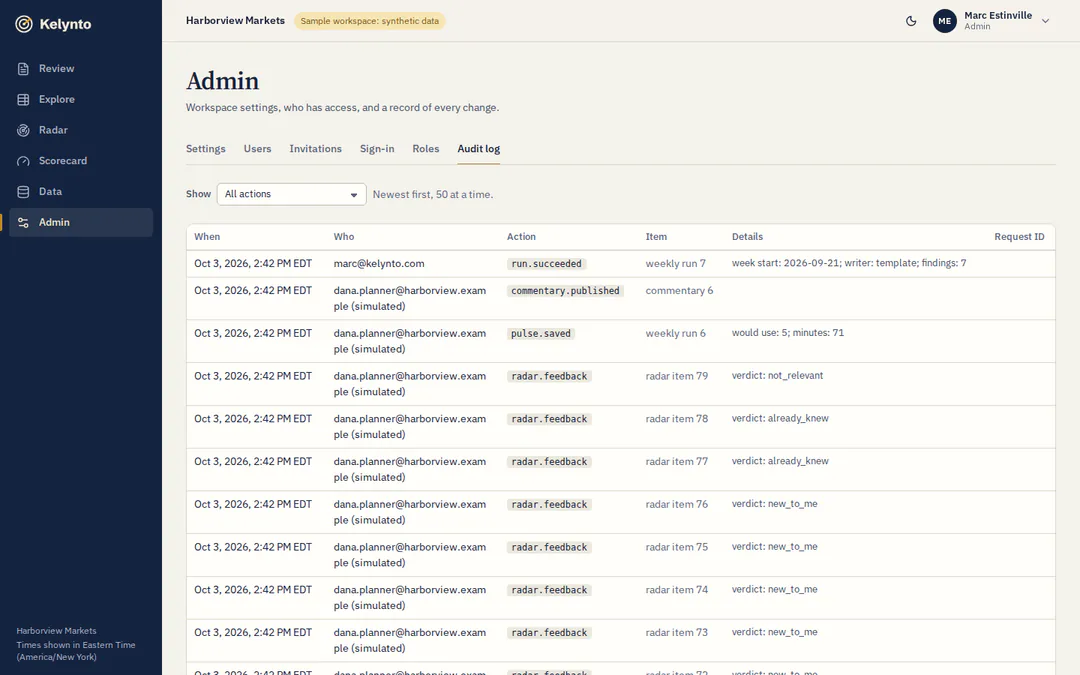Click the commentary.published action tag
The image size is (1080, 675).
tap(565, 291)
